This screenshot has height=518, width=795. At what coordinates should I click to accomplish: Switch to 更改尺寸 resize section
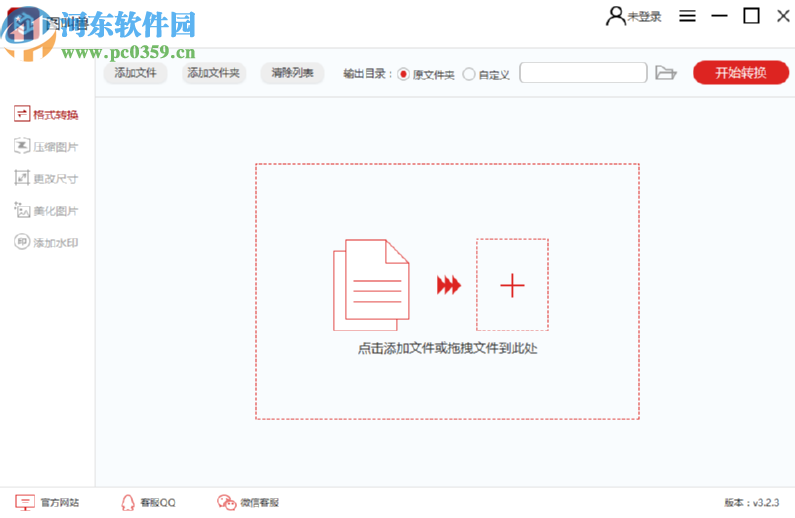(x=46, y=178)
